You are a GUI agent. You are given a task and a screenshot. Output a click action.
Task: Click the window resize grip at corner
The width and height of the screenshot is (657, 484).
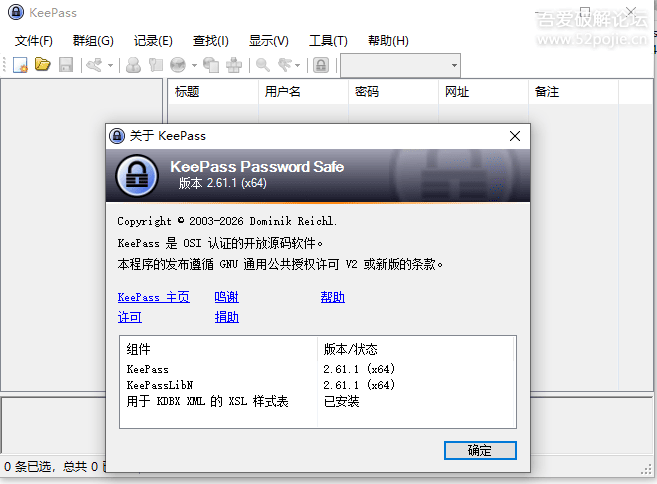[647, 470]
